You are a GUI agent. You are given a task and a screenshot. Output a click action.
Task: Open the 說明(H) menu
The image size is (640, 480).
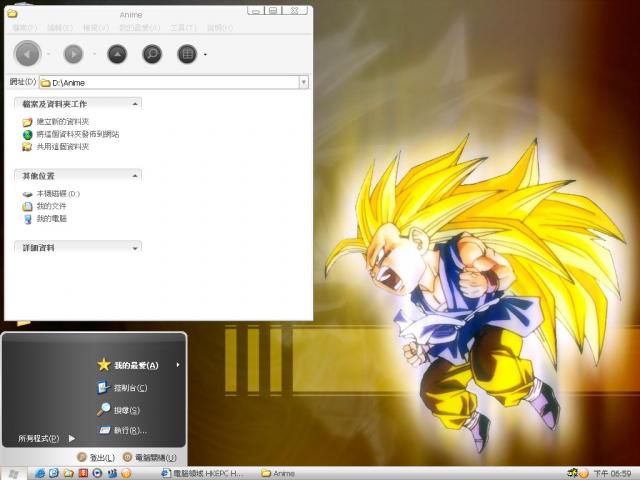tap(220, 28)
